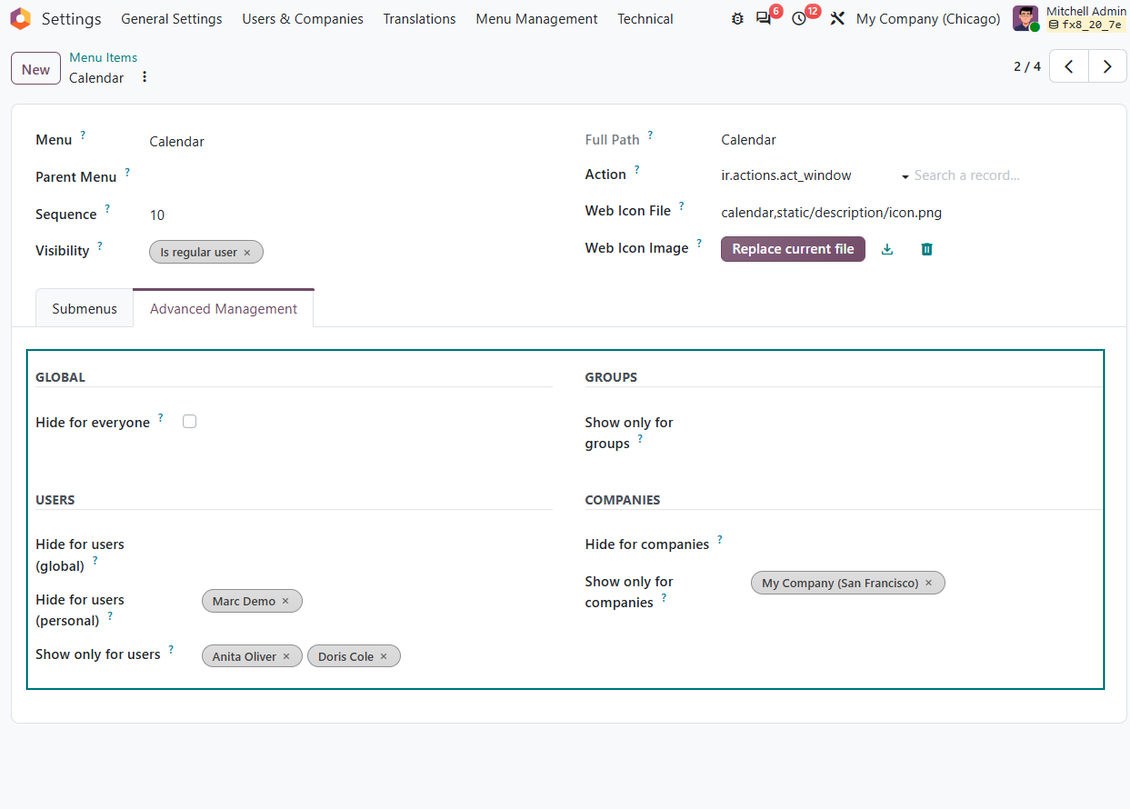Image resolution: width=1130 pixels, height=809 pixels.
Task: Toggle the Hide for everyone checkbox
Action: [190, 422]
